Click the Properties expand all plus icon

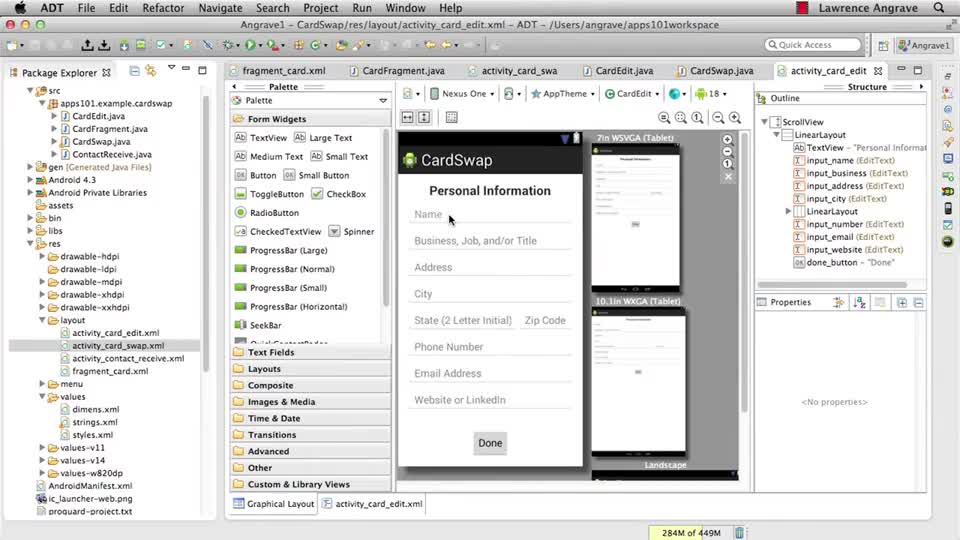click(902, 302)
